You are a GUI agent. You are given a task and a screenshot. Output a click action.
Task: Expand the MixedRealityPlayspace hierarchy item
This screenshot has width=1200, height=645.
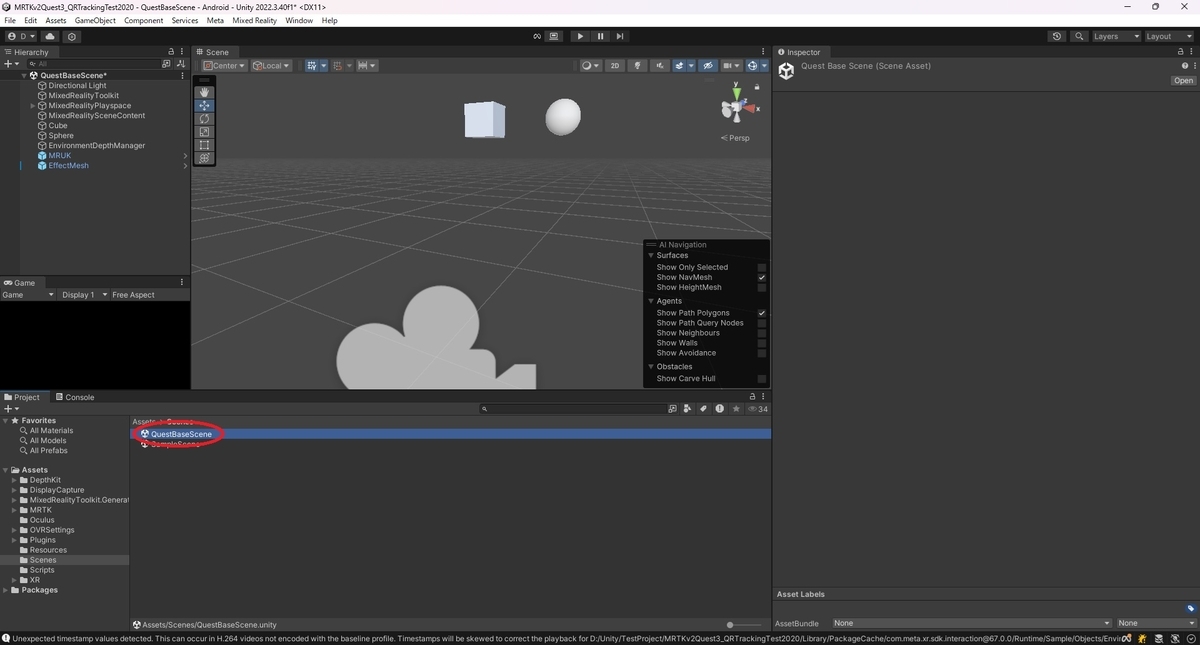tap(33, 106)
